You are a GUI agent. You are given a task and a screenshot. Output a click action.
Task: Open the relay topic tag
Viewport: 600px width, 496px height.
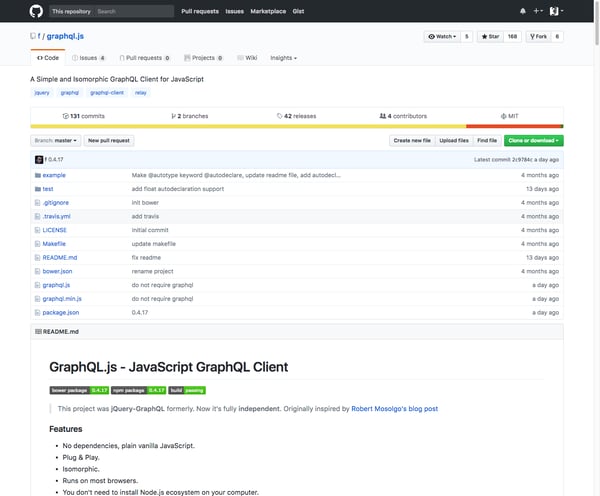140,93
